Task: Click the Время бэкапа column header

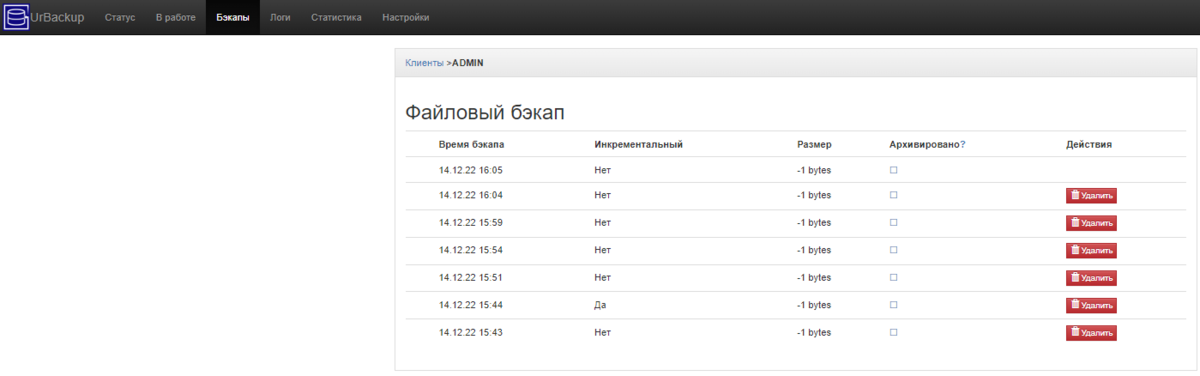Action: [x=472, y=145]
